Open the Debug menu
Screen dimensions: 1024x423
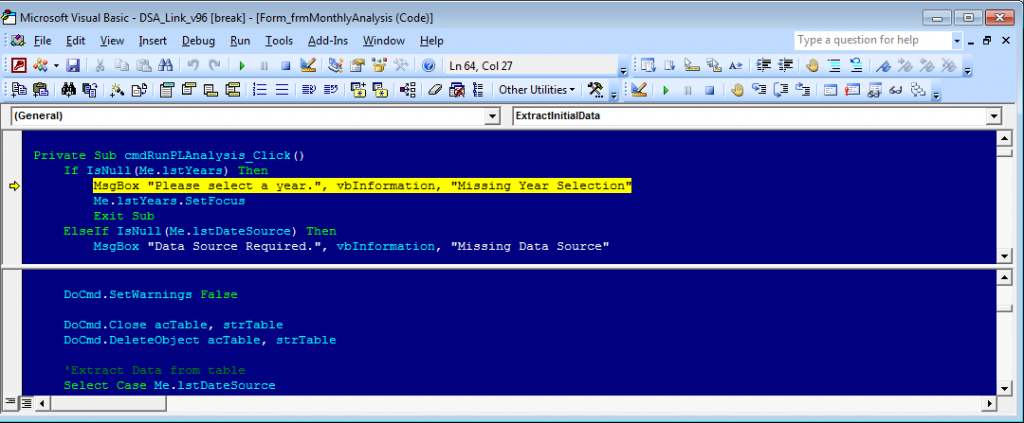click(x=198, y=40)
